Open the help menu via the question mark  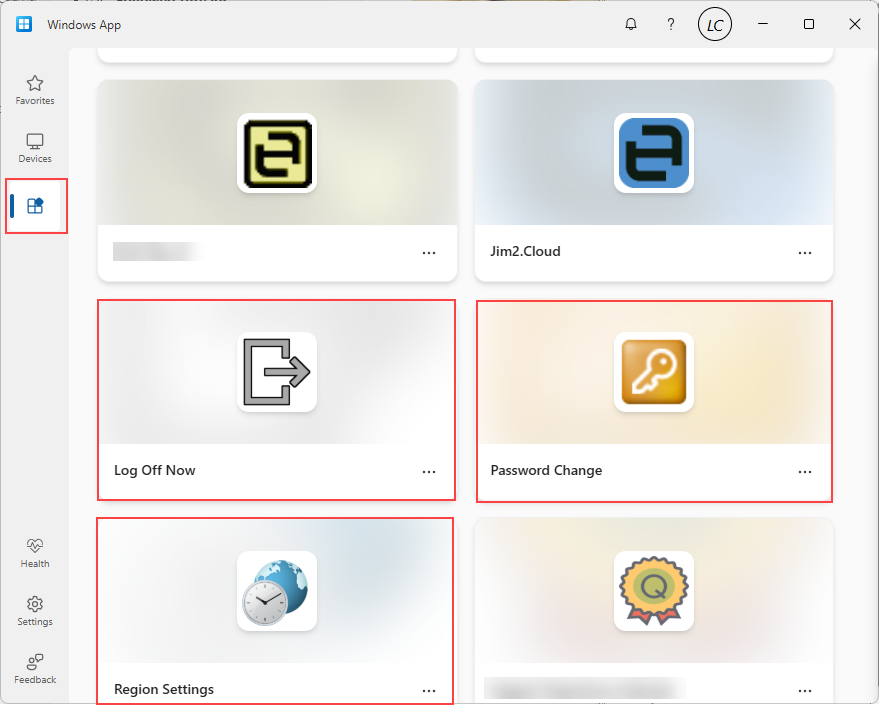tap(671, 23)
